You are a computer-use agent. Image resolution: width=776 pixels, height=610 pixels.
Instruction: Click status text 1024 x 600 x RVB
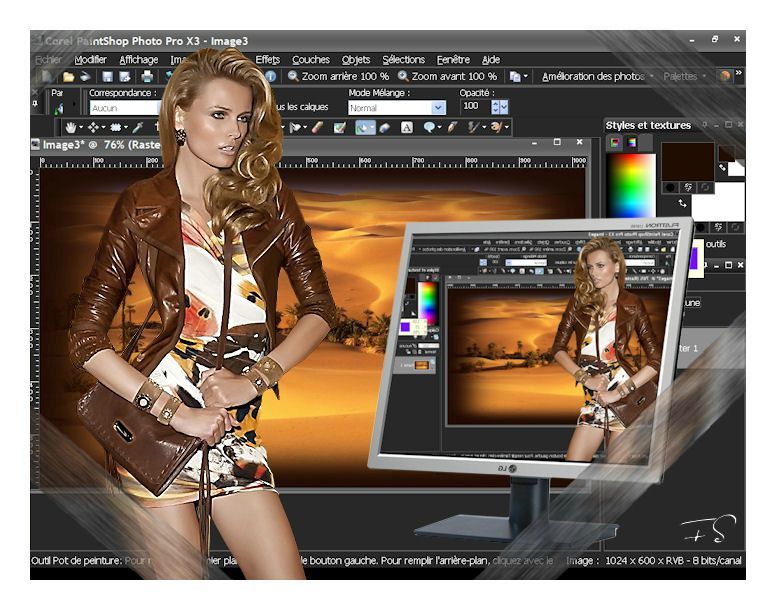click(644, 561)
